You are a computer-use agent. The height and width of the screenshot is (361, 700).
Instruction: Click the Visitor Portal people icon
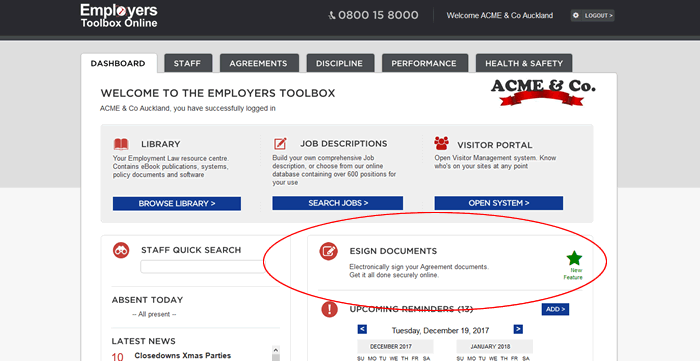click(x=442, y=143)
